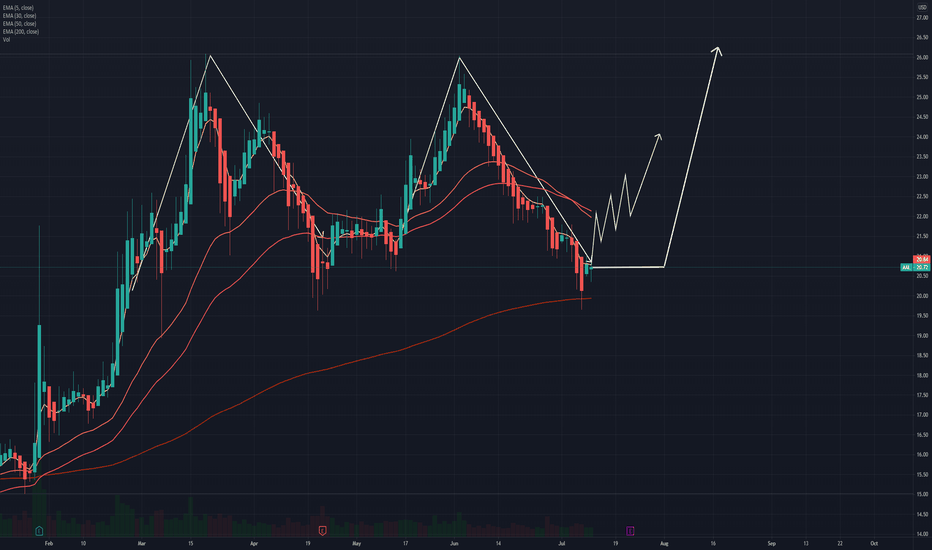Click the Jun label on time axis
Image resolution: width=932 pixels, height=550 pixels.
coord(454,543)
